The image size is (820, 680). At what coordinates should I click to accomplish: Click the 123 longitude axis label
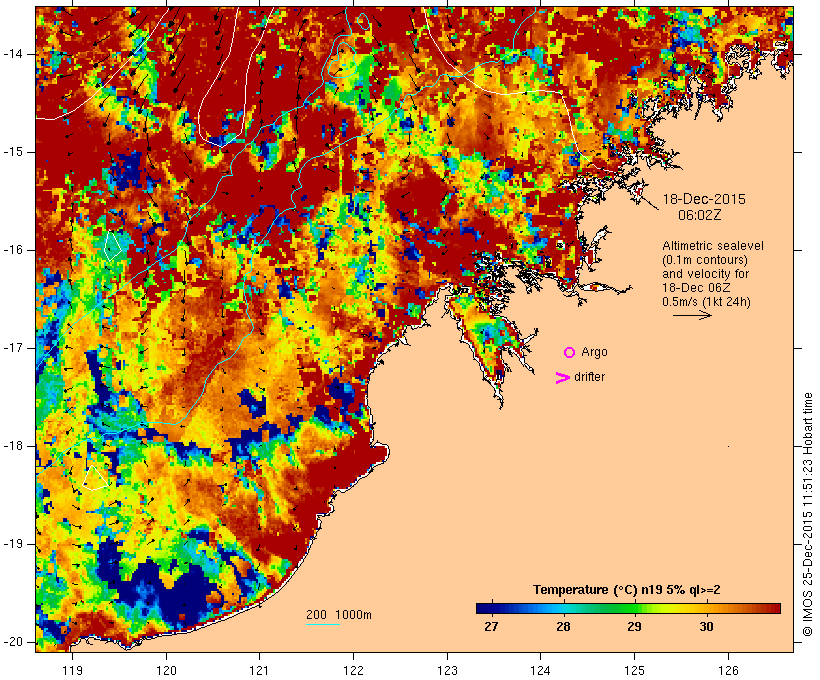pos(447,671)
